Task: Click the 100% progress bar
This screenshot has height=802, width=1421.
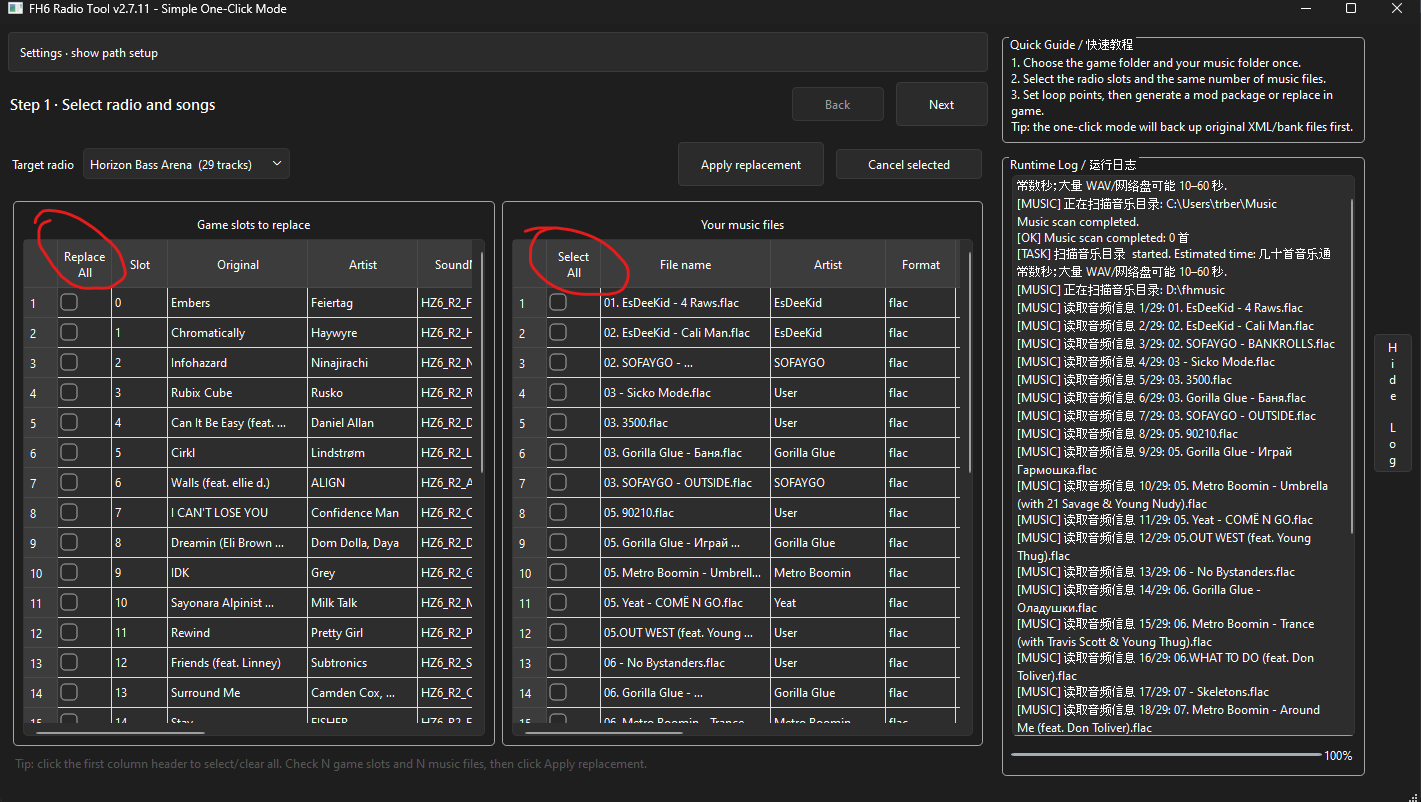Action: pyautogui.click(x=1165, y=755)
